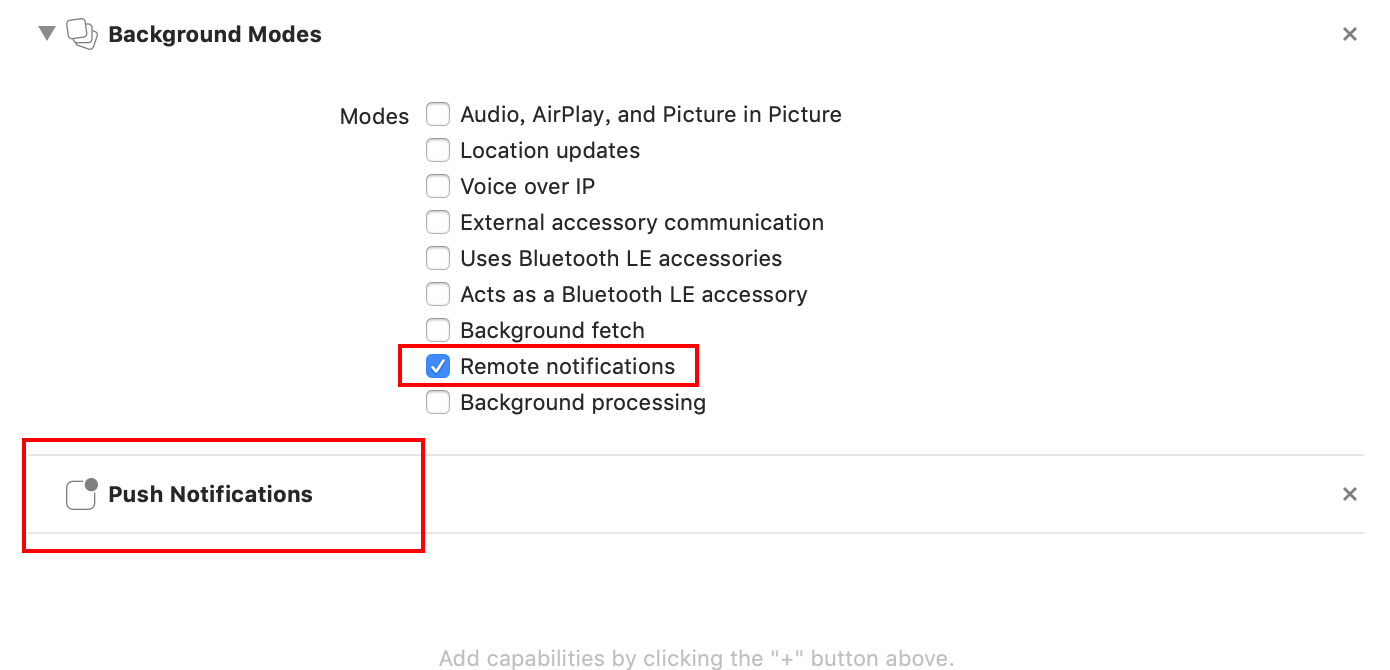
Task: Collapse the Background Modes disclosure triangle
Action: 46,33
